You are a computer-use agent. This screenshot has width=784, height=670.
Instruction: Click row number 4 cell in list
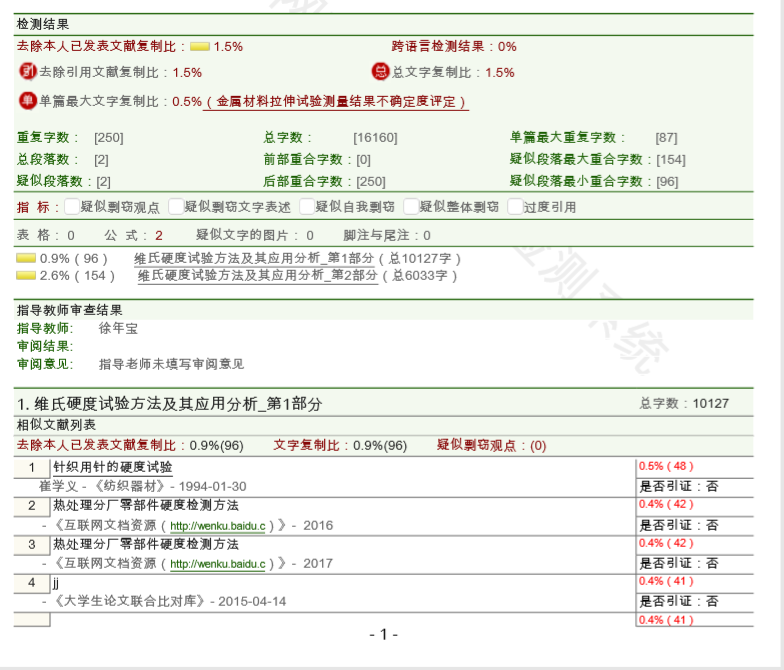[32, 582]
